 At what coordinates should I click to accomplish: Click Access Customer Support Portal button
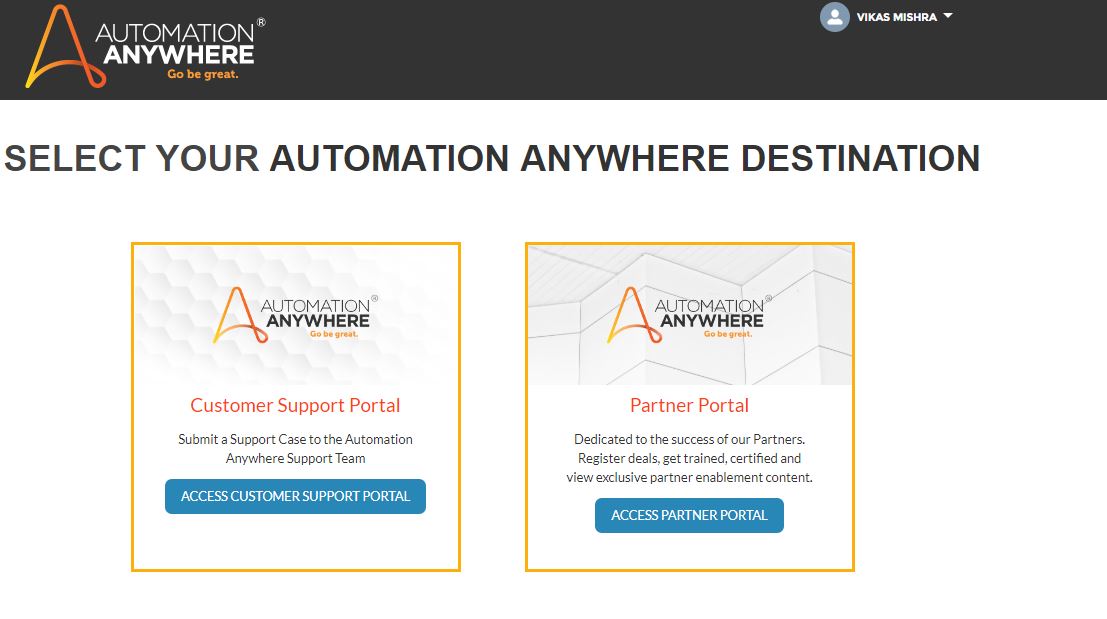[x=295, y=496]
